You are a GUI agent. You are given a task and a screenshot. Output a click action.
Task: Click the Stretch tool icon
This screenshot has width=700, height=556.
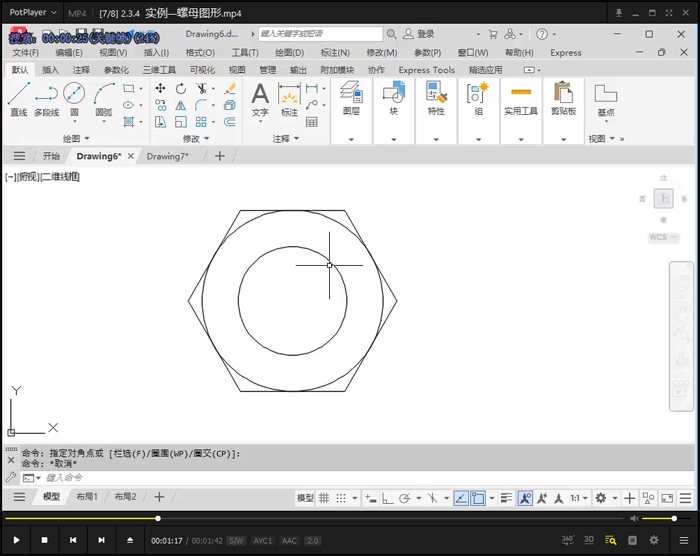click(x=160, y=122)
